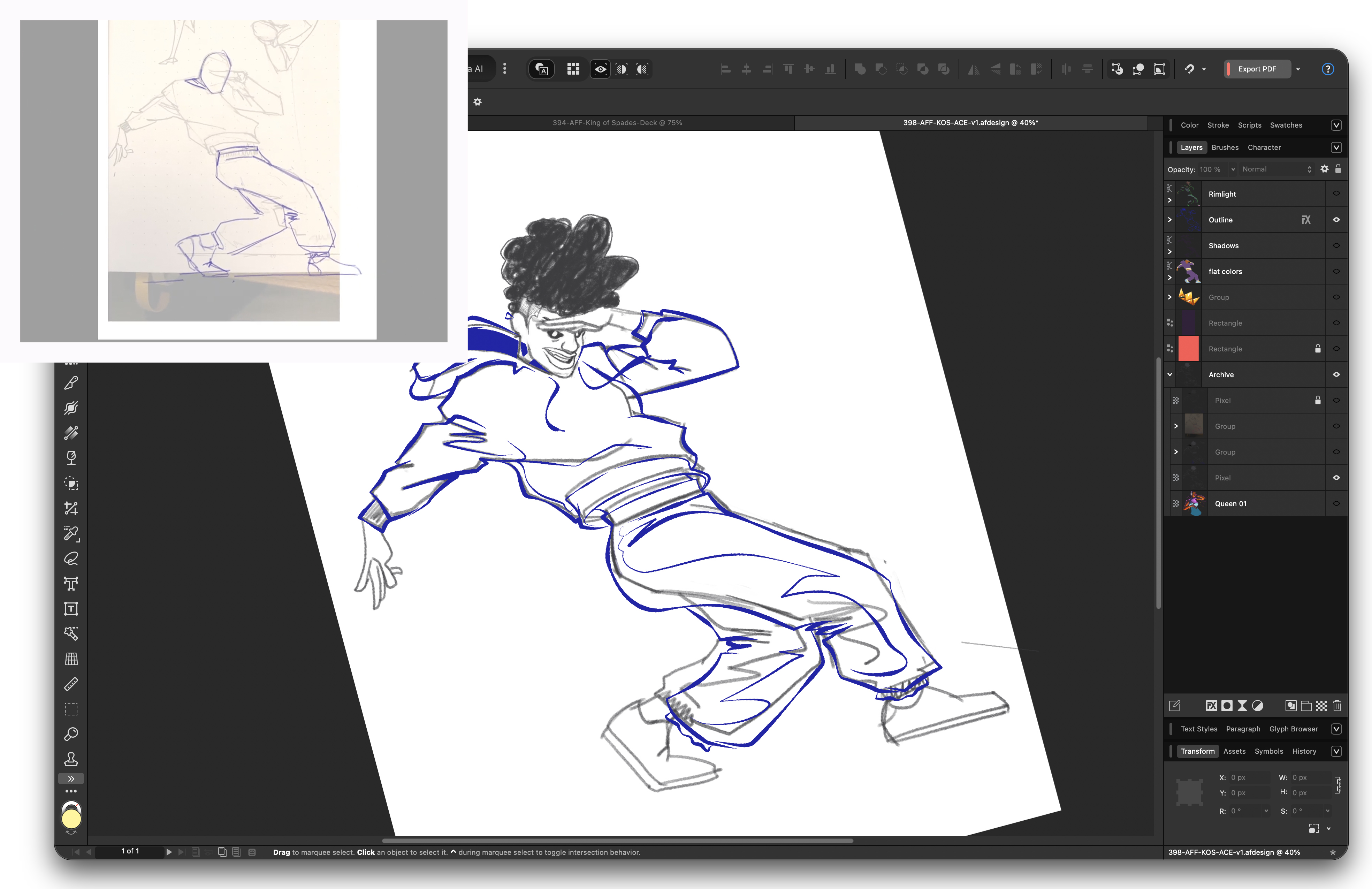Add a live filter hourglass icon

[1242, 706]
